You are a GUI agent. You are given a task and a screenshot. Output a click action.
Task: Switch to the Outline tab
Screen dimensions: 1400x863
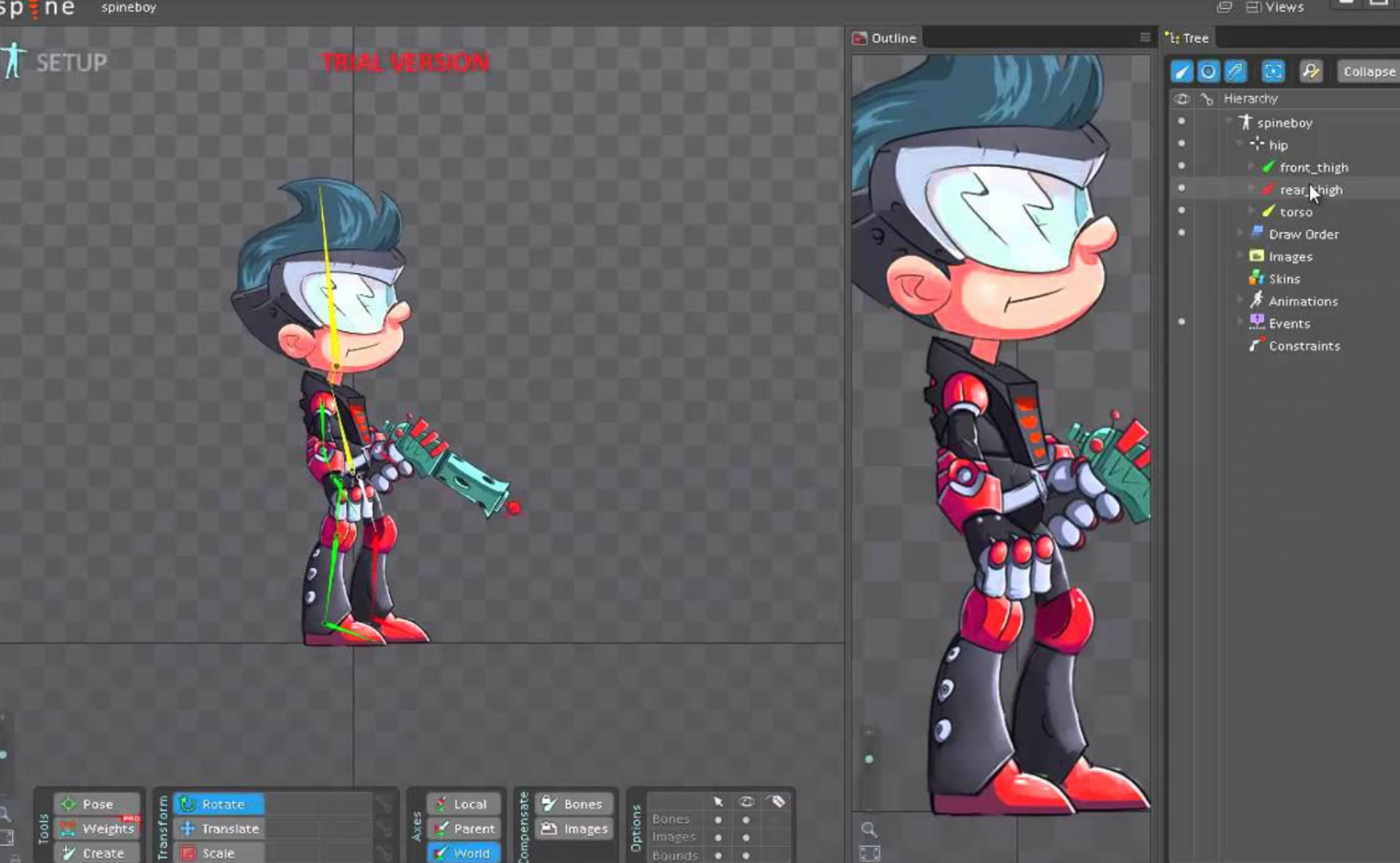(x=885, y=38)
